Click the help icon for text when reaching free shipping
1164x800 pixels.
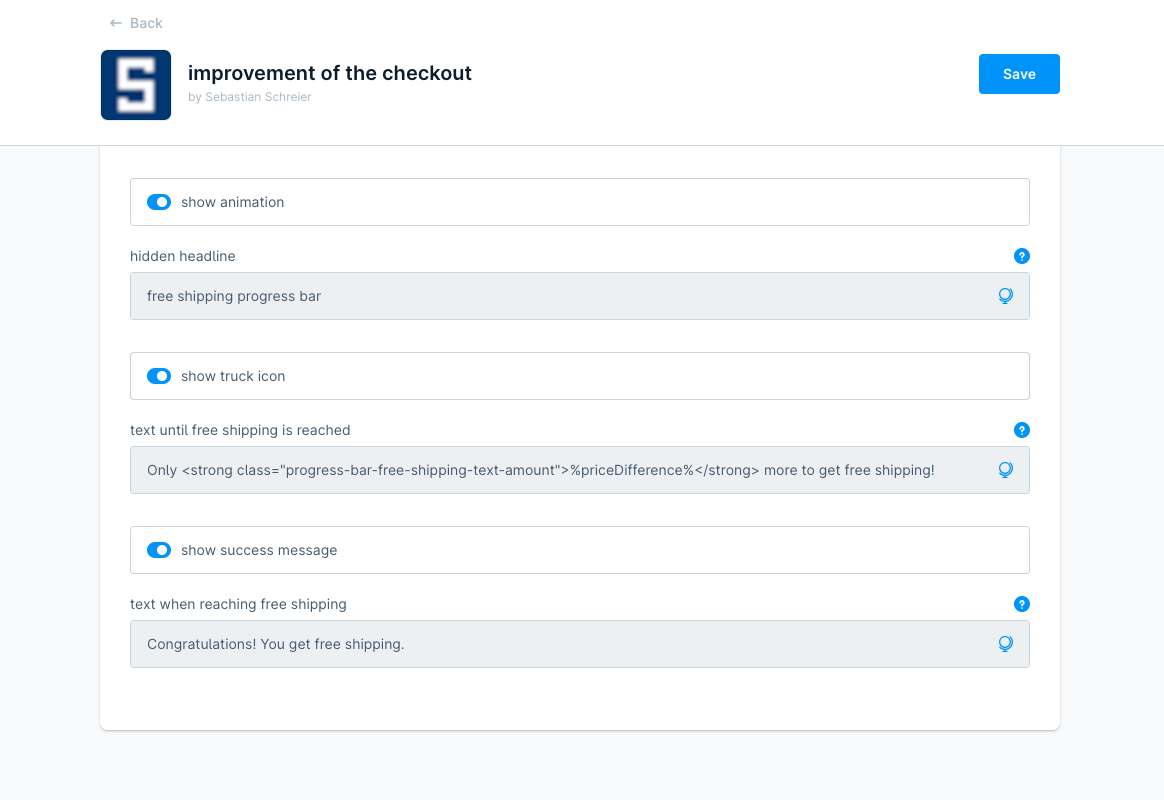[x=1021, y=604]
